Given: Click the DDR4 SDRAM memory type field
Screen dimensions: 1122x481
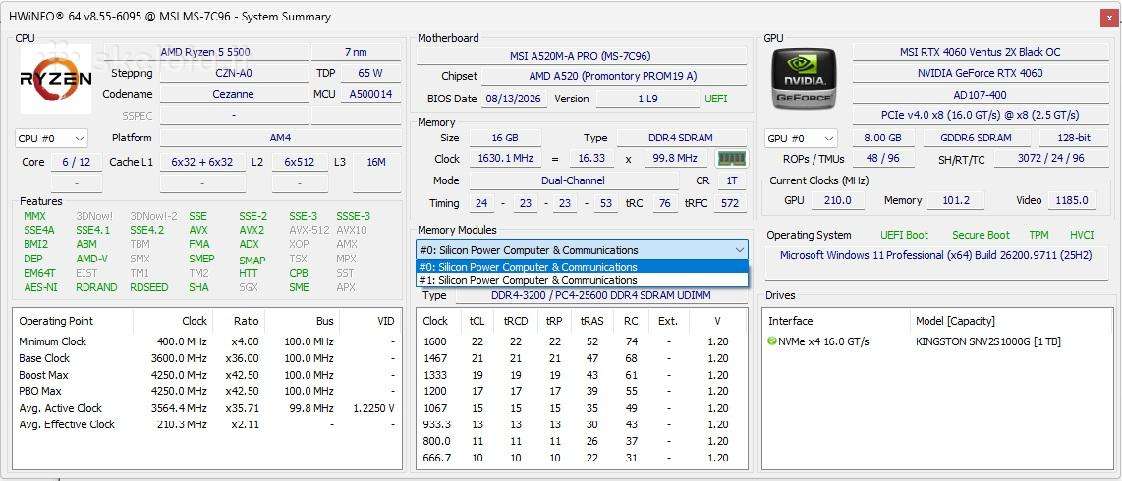Looking at the screenshot, I should coord(683,137).
